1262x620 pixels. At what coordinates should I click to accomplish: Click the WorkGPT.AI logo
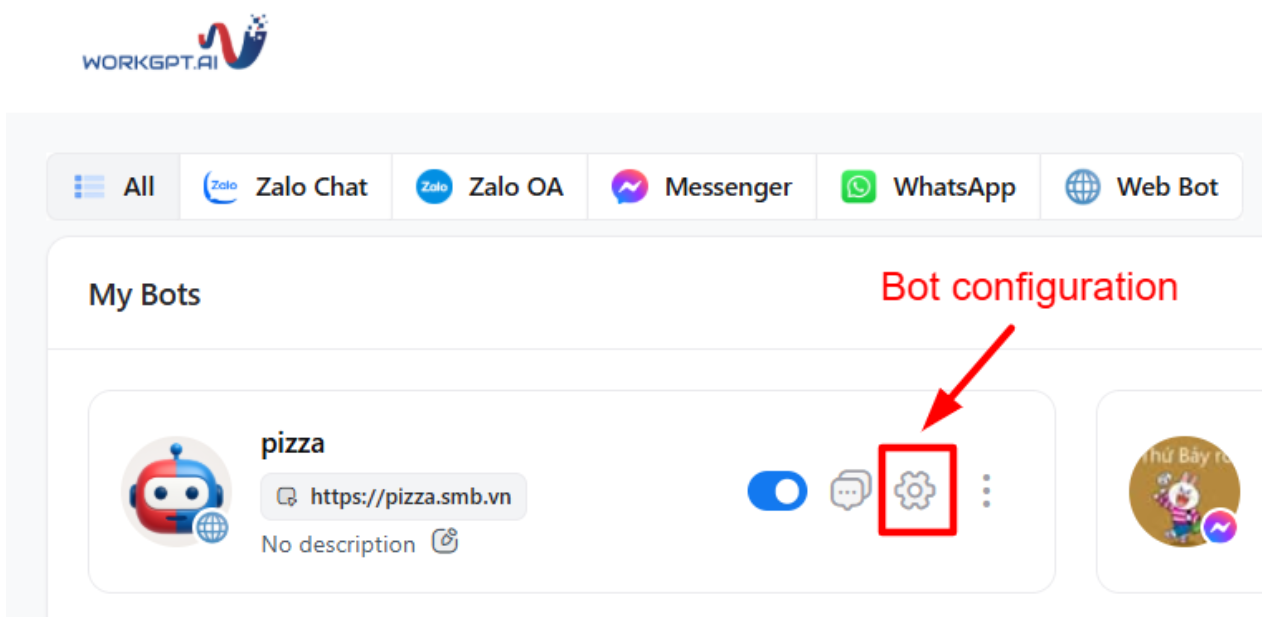174,45
